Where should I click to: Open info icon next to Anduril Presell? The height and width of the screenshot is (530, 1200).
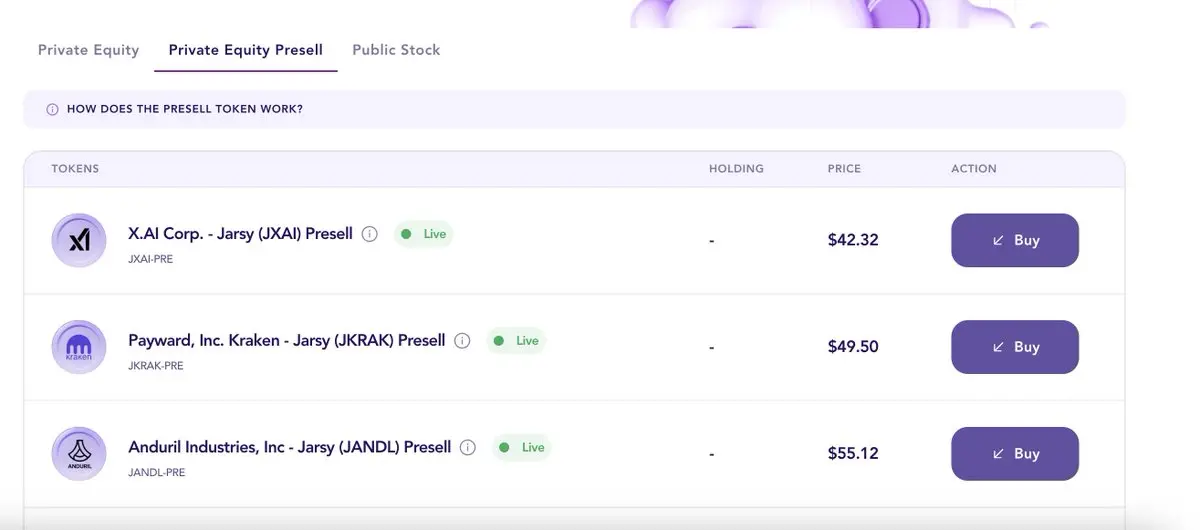(468, 447)
